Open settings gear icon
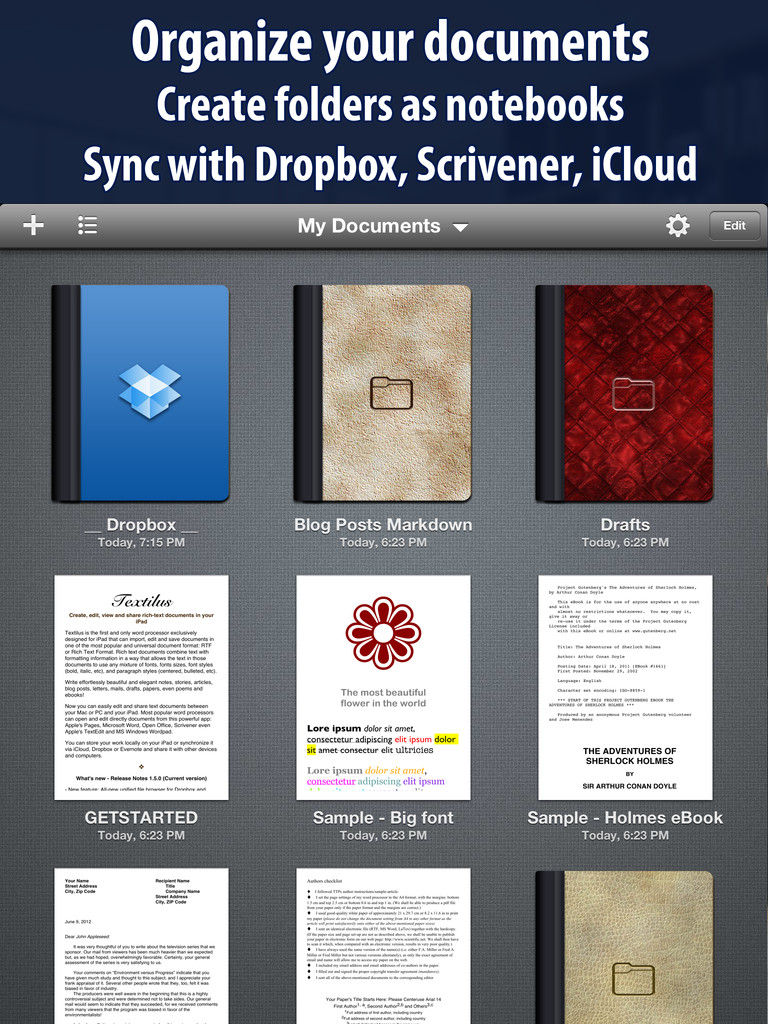768x1024 pixels. [677, 226]
